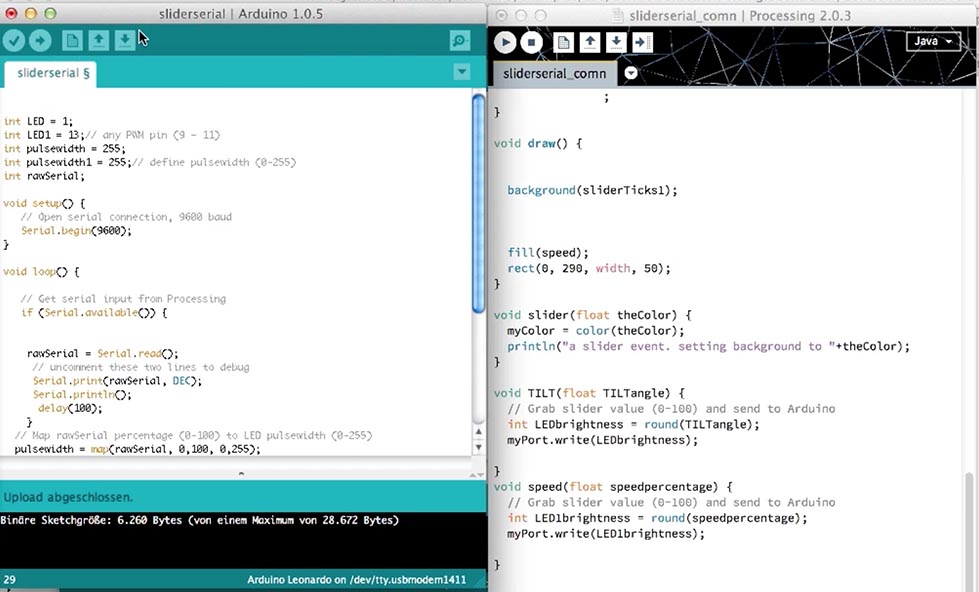Click 'fill(speed);' in the Processing editor
Image resolution: width=979 pixels, height=592 pixels.
[x=548, y=252]
